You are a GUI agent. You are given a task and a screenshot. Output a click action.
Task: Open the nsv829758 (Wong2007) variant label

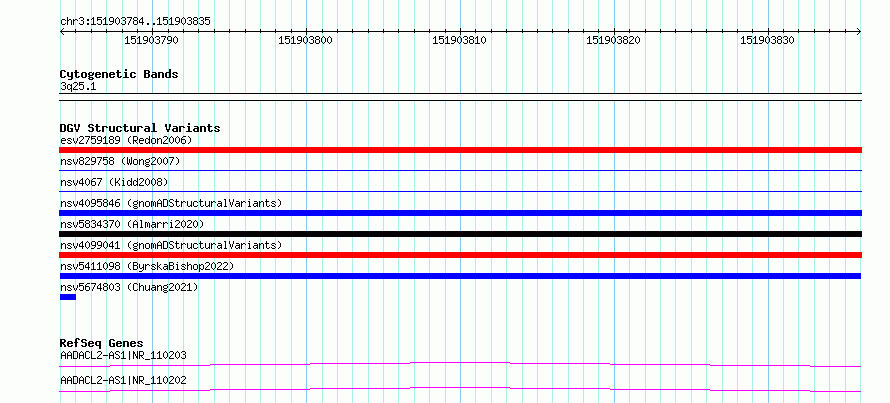[120, 161]
